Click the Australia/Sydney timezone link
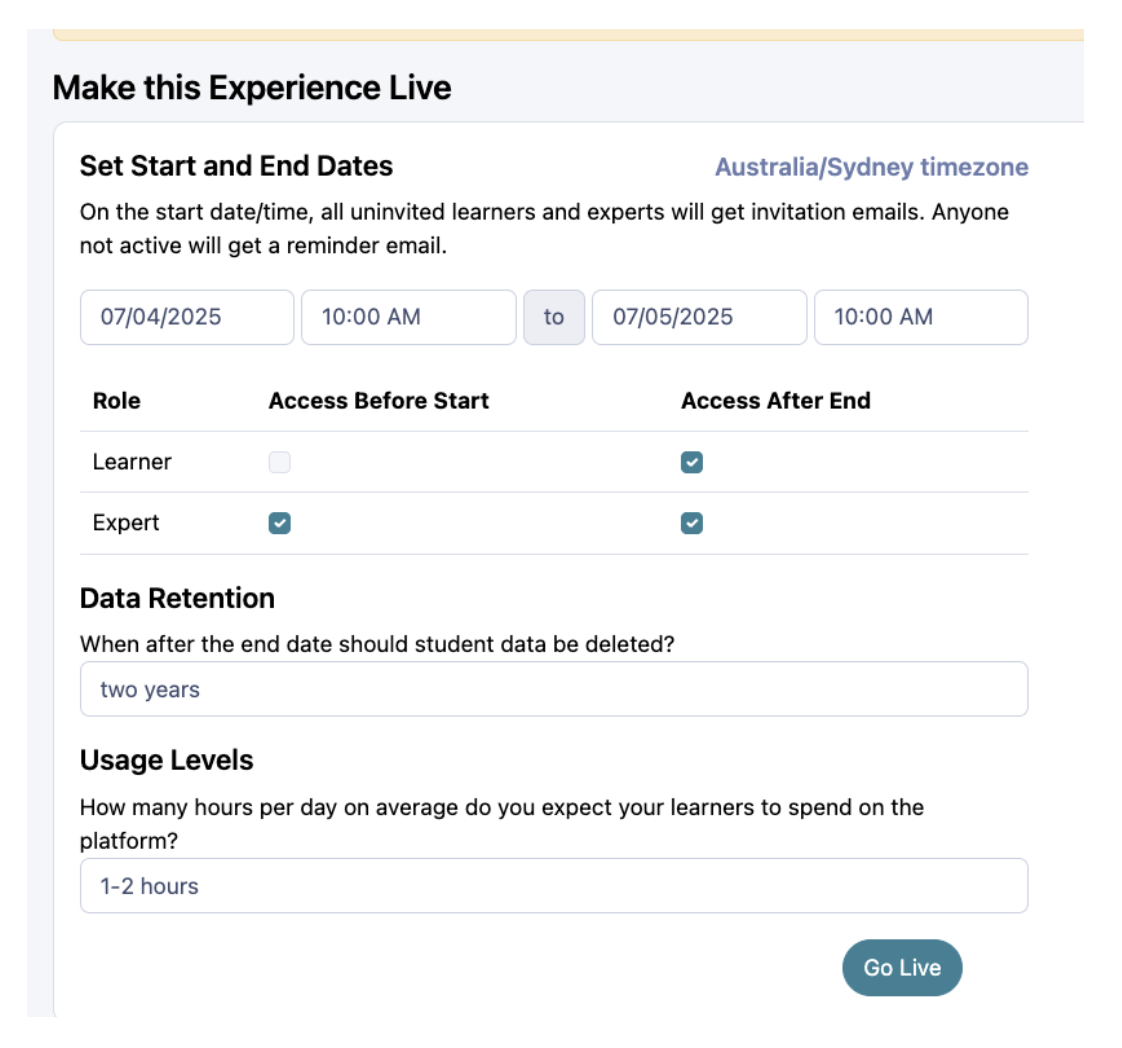Image resolution: width=1122 pixels, height=1048 pixels. tap(871, 167)
